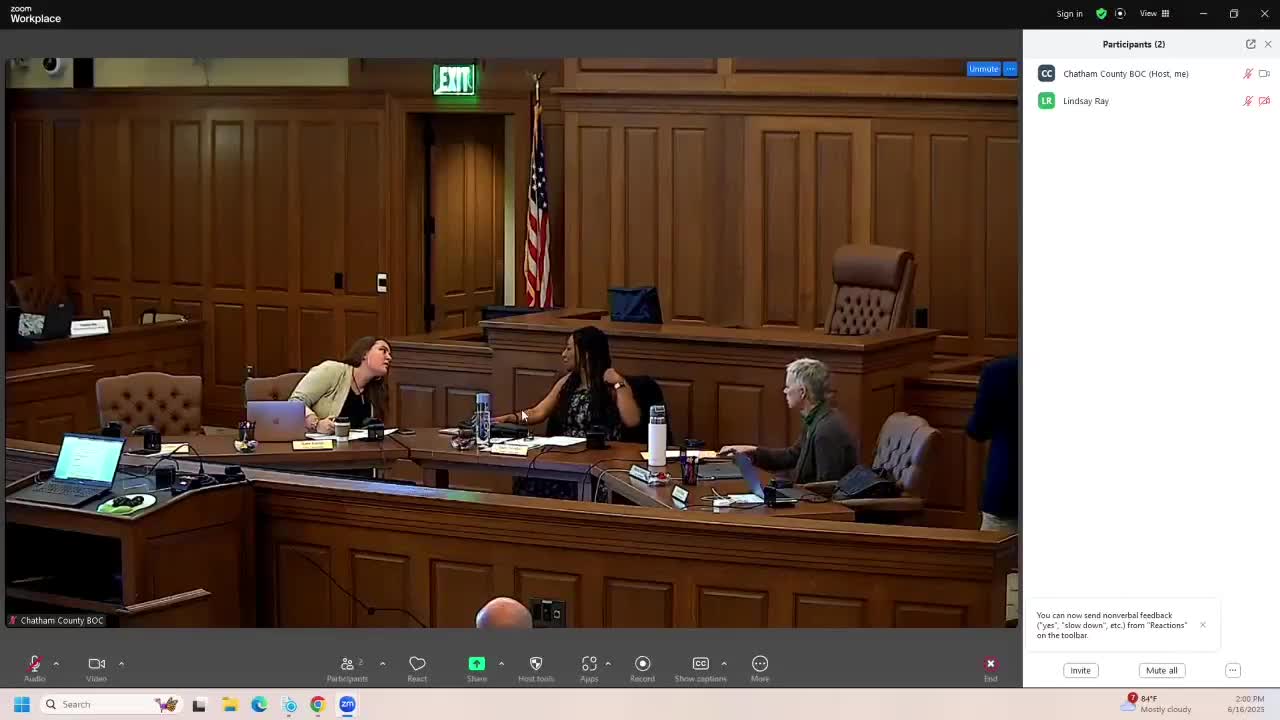This screenshot has width=1280, height=720.
Task: Click the Invite button in the Participants panel
Action: [1080, 670]
